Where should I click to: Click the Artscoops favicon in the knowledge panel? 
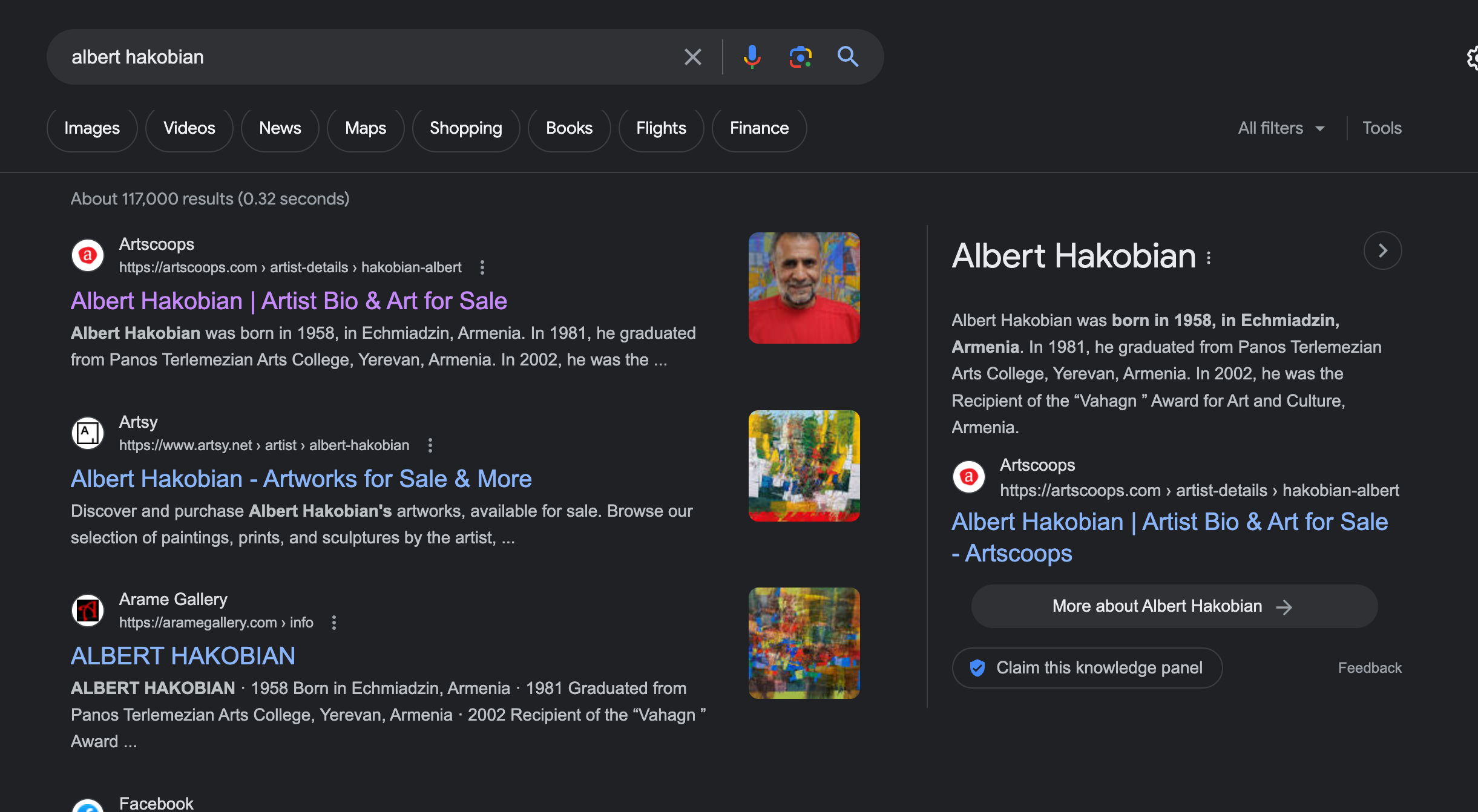tap(968, 477)
